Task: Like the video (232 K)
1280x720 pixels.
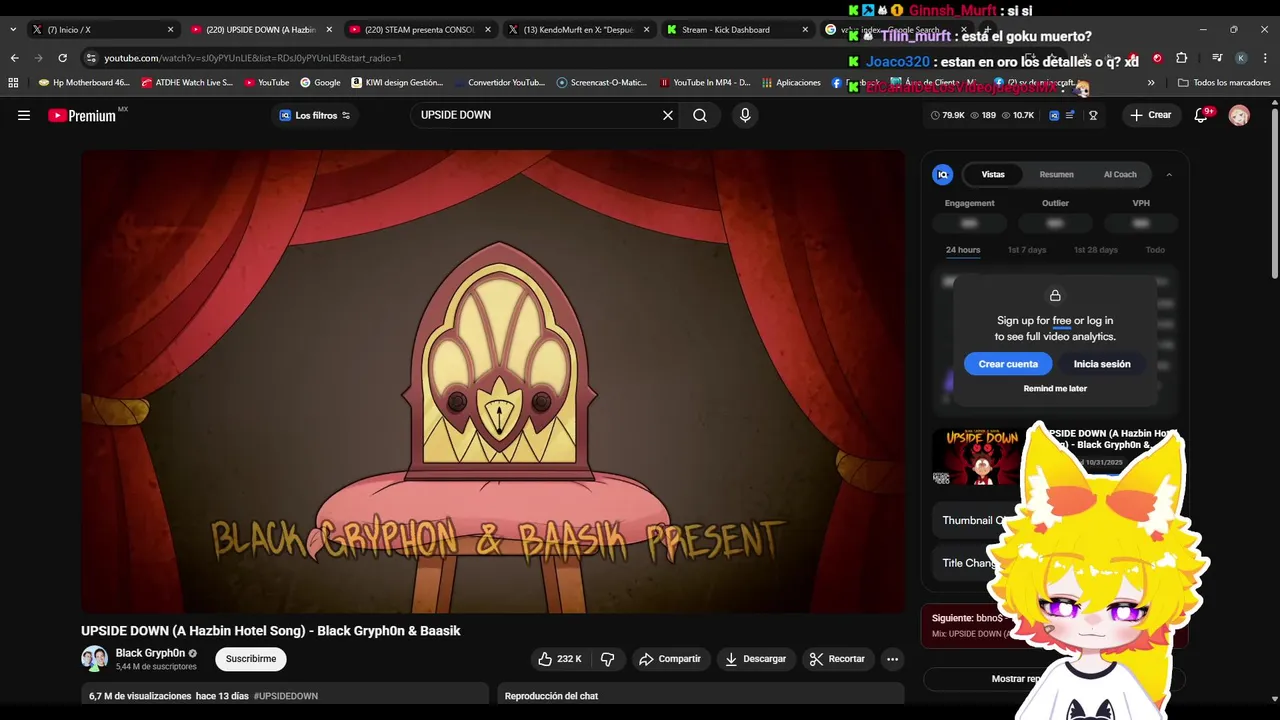Action: [x=559, y=659]
